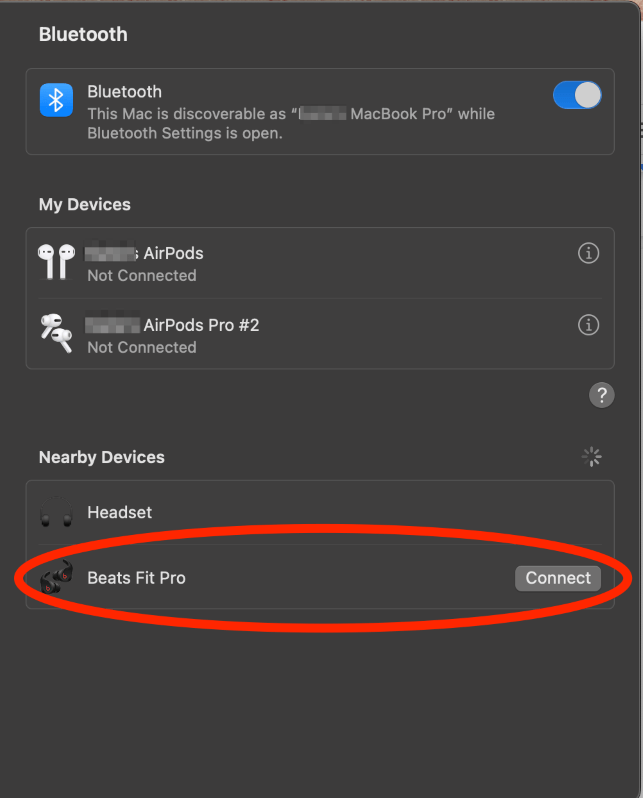Image resolution: width=643 pixels, height=798 pixels.
Task: Click the AirPods Pro #2 earbuds icon
Action: pyautogui.click(x=57, y=333)
